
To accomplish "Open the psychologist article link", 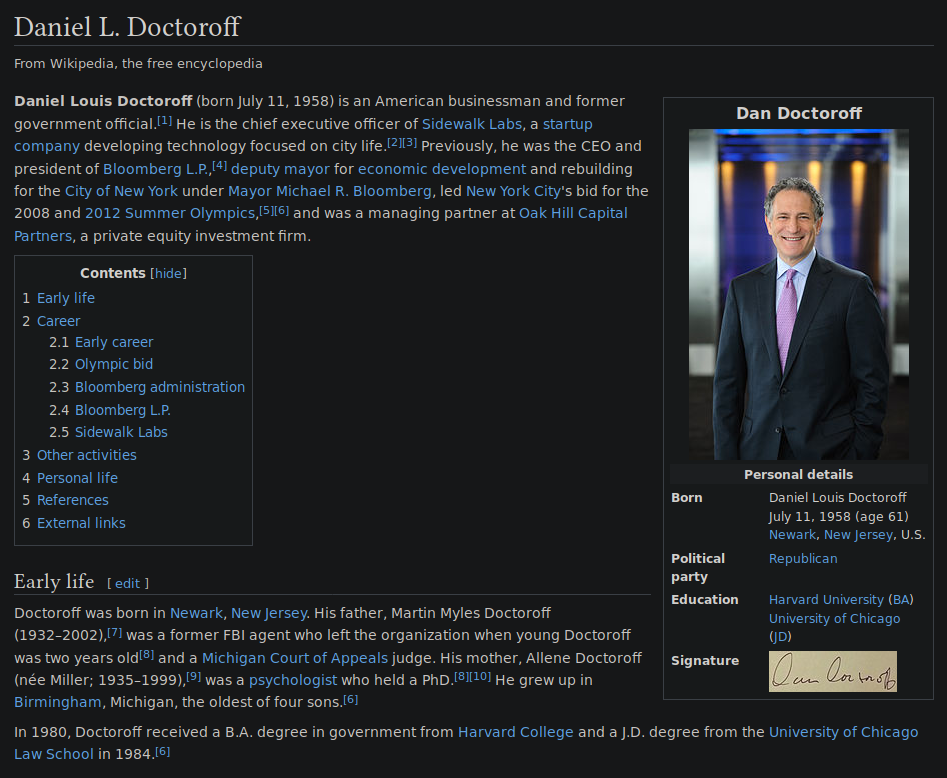I will (x=293, y=680).
